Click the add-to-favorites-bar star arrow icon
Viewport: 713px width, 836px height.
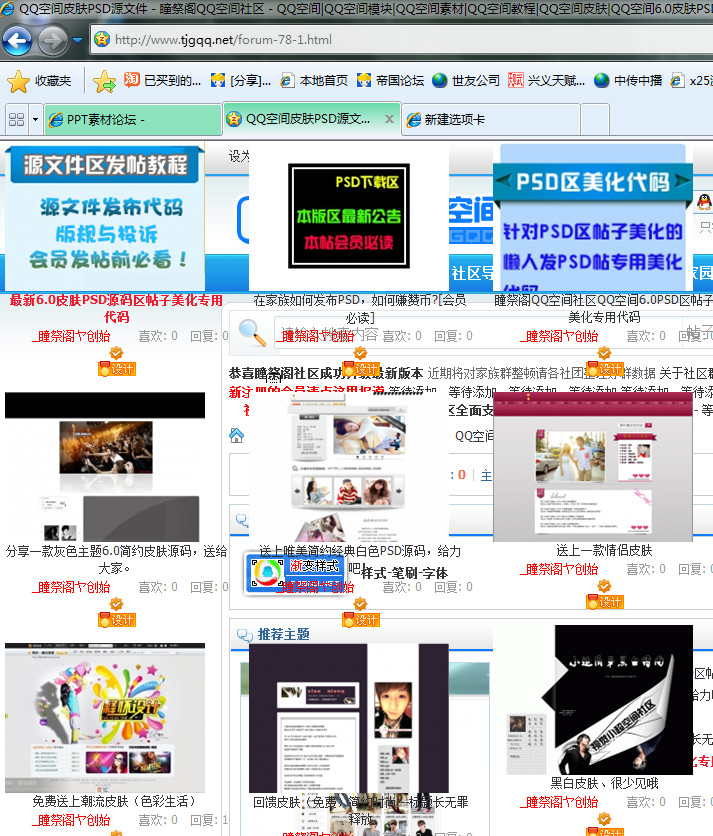(x=105, y=81)
